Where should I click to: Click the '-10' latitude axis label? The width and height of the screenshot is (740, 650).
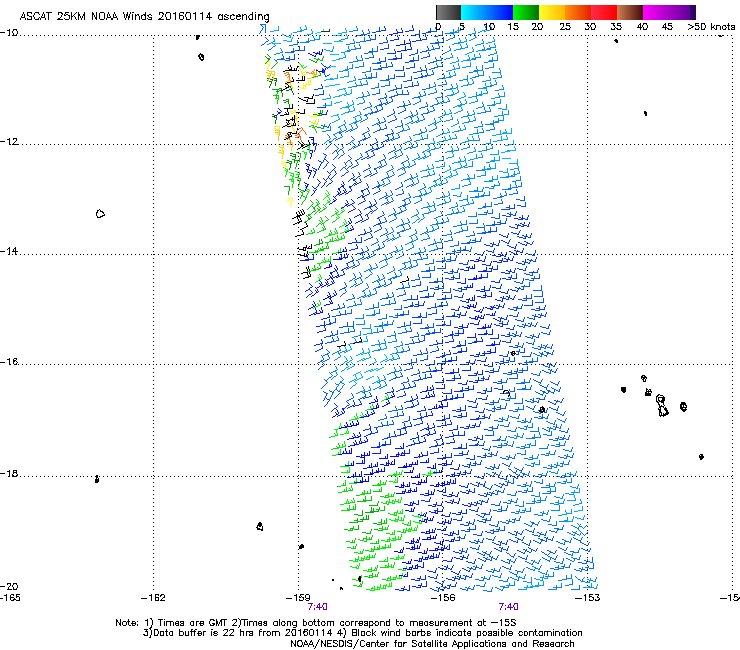(9, 33)
